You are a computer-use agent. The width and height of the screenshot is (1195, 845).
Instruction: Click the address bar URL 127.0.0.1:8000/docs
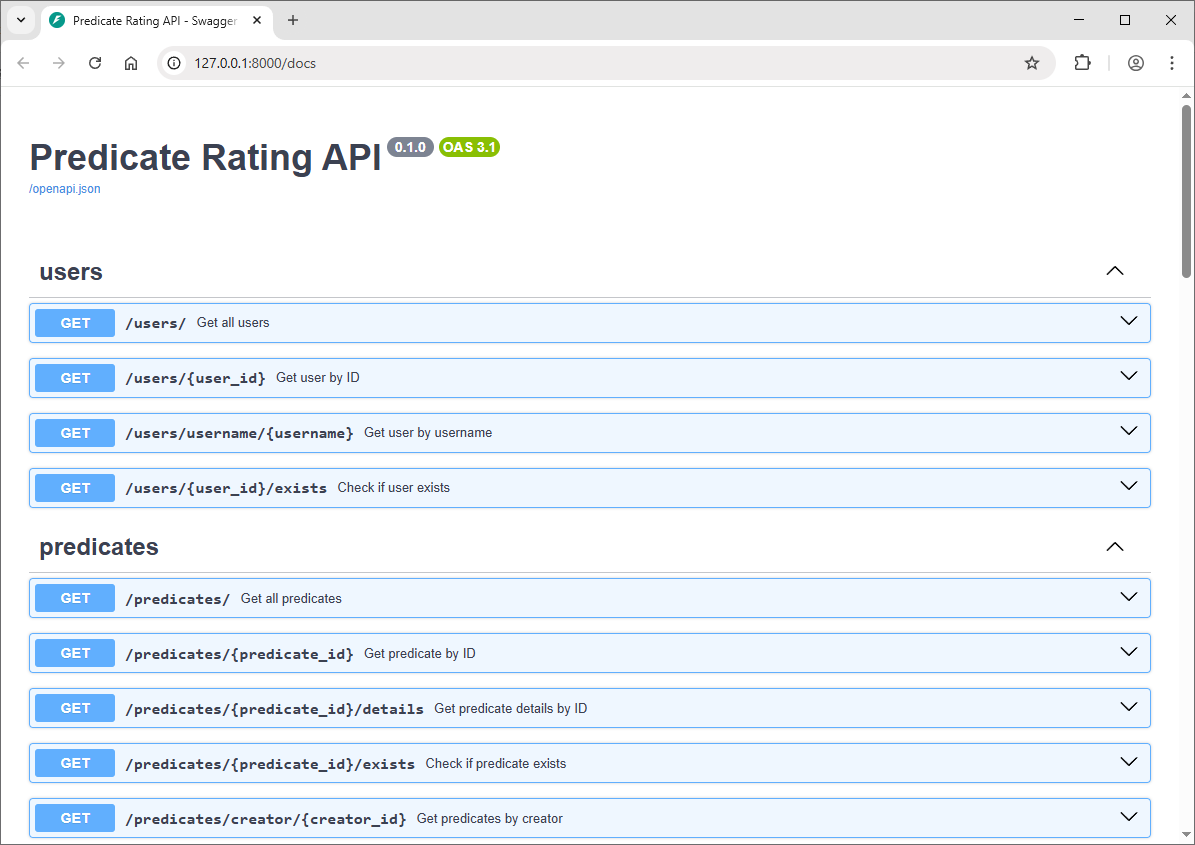click(x=255, y=63)
